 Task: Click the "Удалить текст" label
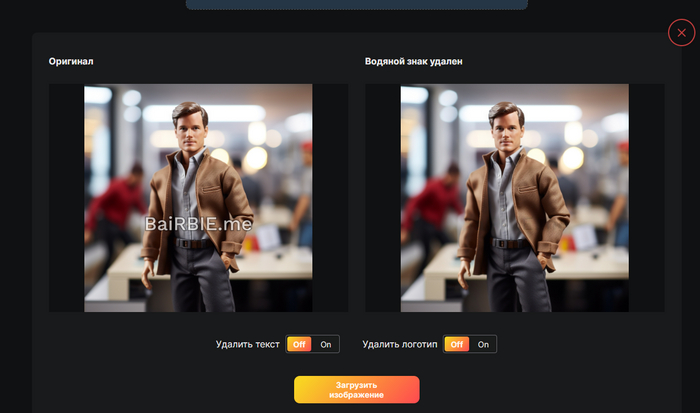(x=247, y=344)
